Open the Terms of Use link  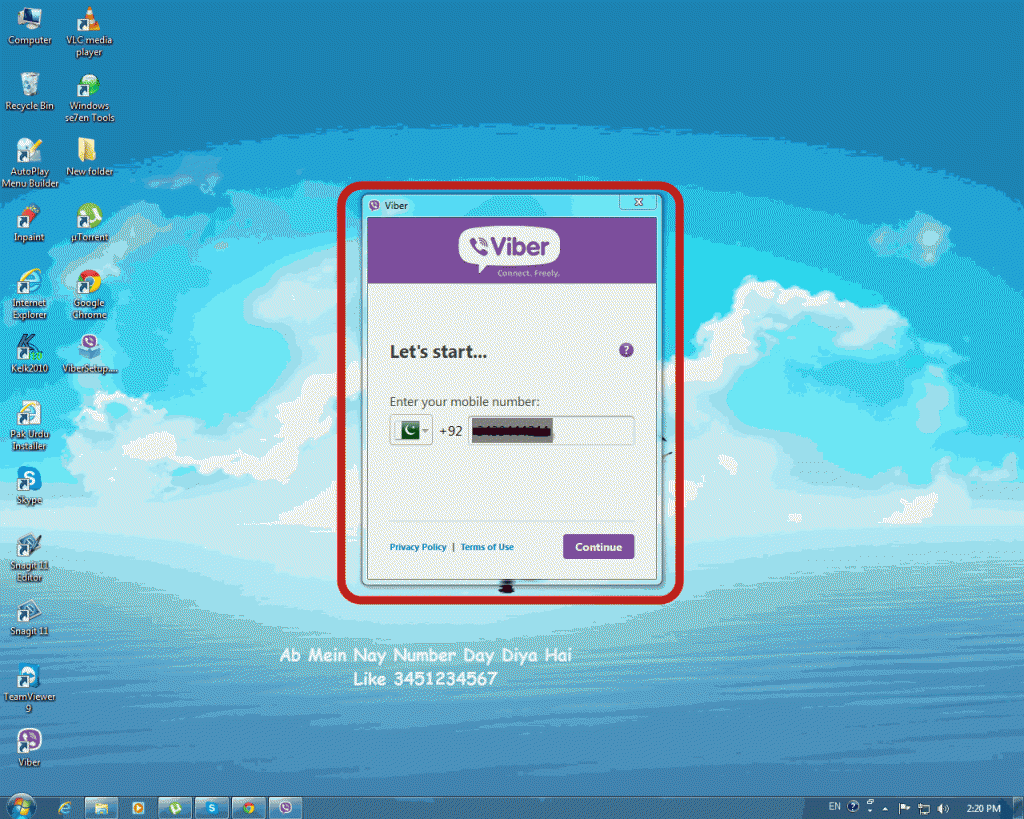[x=487, y=547]
